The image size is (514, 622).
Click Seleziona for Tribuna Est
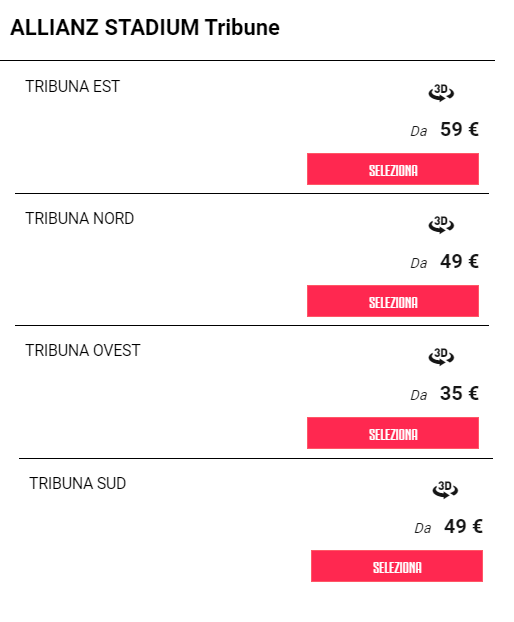click(x=393, y=169)
